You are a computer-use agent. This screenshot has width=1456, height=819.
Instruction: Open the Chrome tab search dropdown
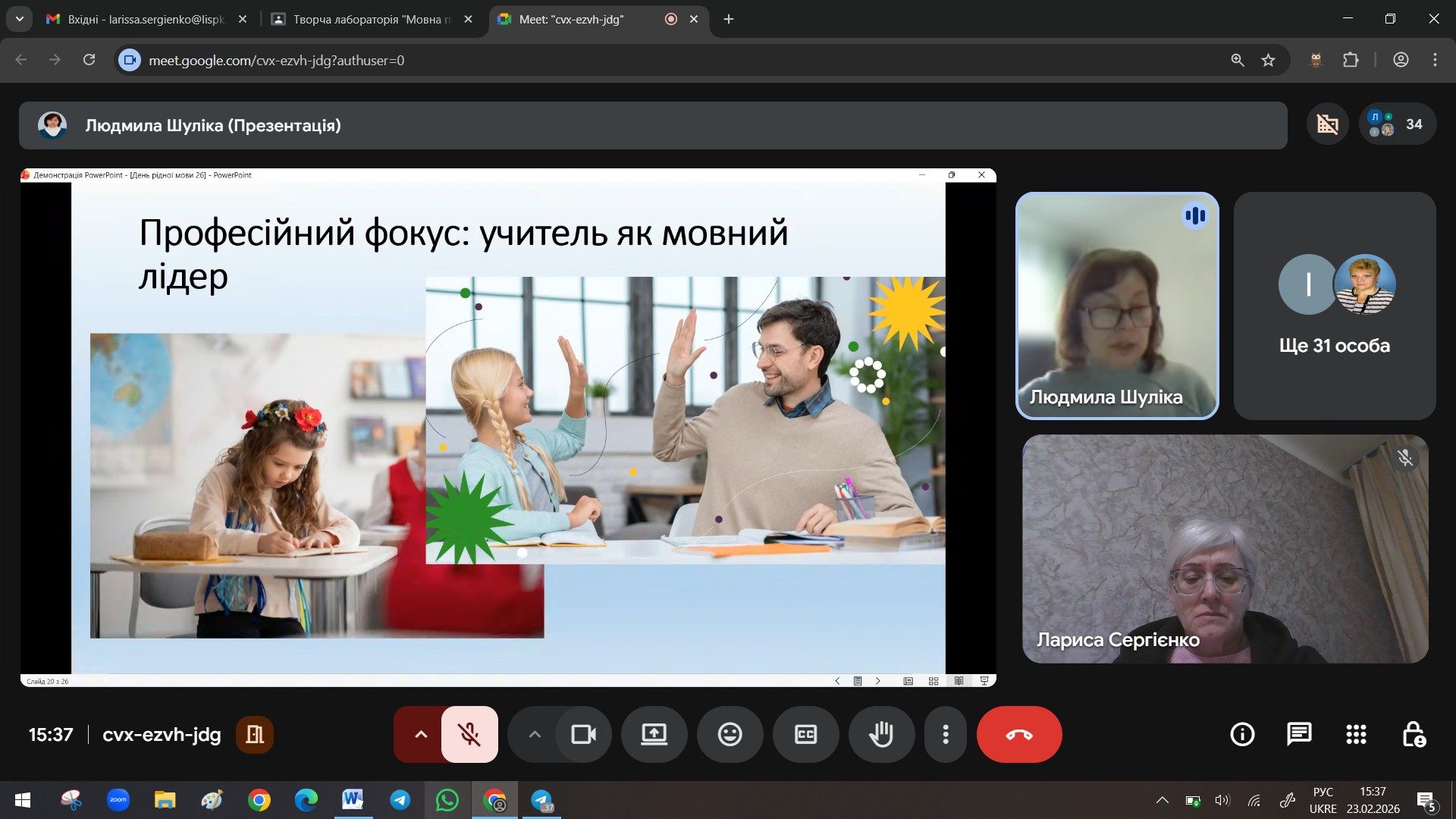(x=19, y=19)
